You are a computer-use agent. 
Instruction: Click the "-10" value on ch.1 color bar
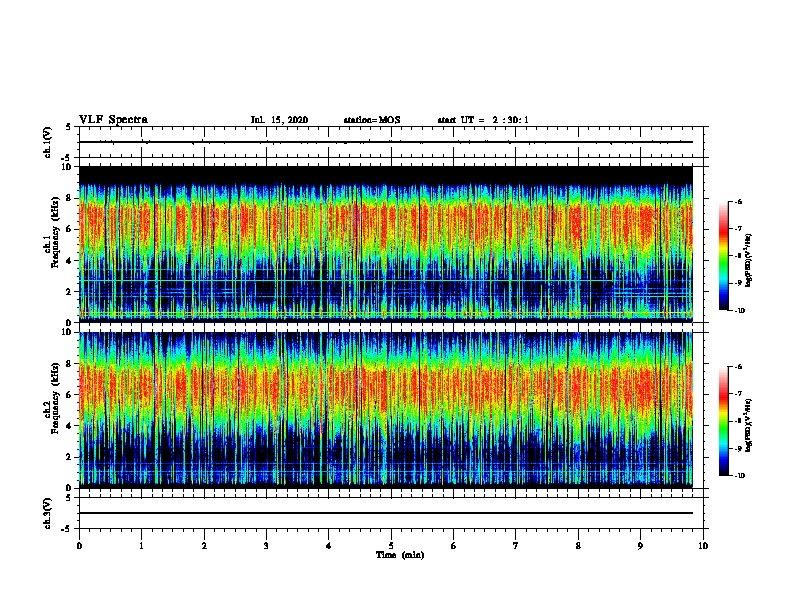pyautogui.click(x=739, y=311)
